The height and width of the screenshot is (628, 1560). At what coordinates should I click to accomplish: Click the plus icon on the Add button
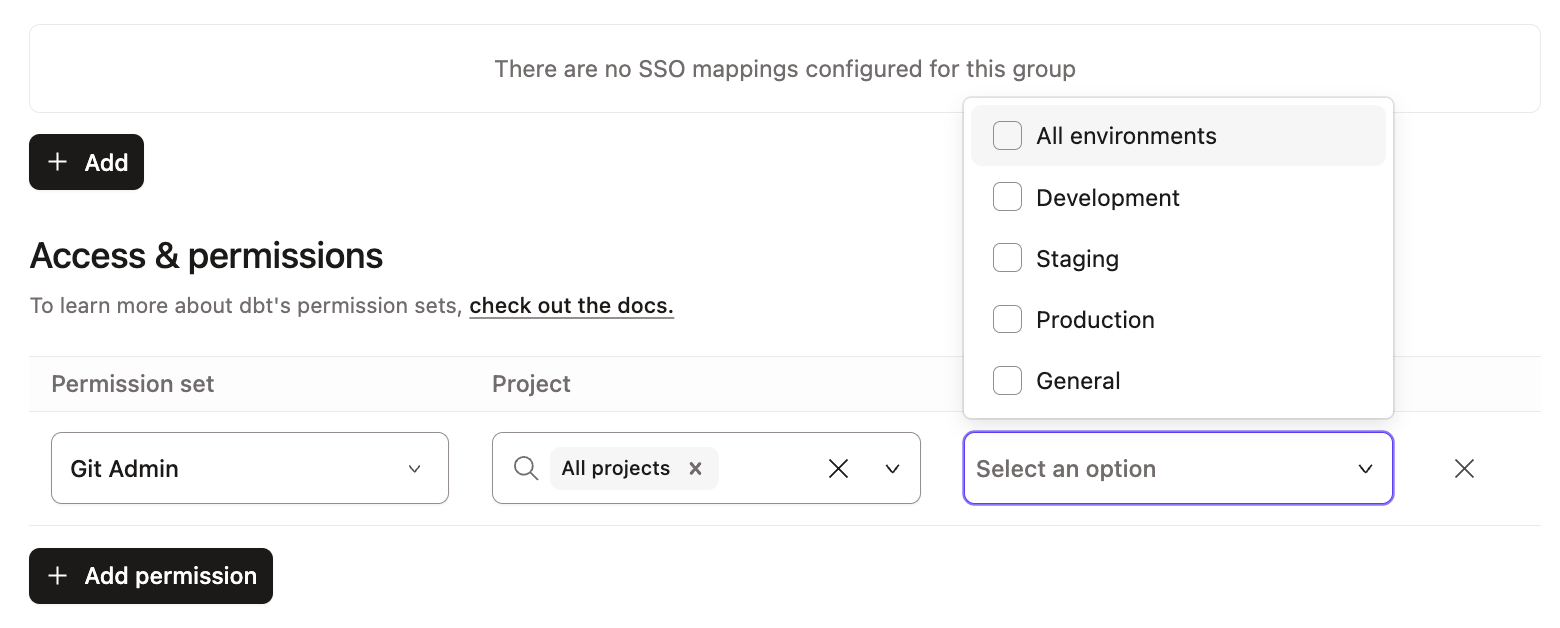click(57, 161)
